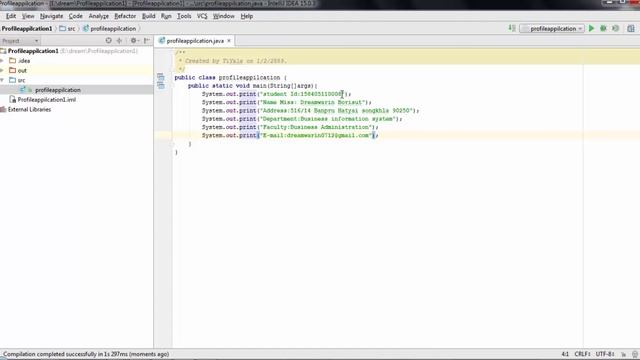Open the VCS menu
The width and height of the screenshot is (640, 360).
pyautogui.click(x=202, y=16)
